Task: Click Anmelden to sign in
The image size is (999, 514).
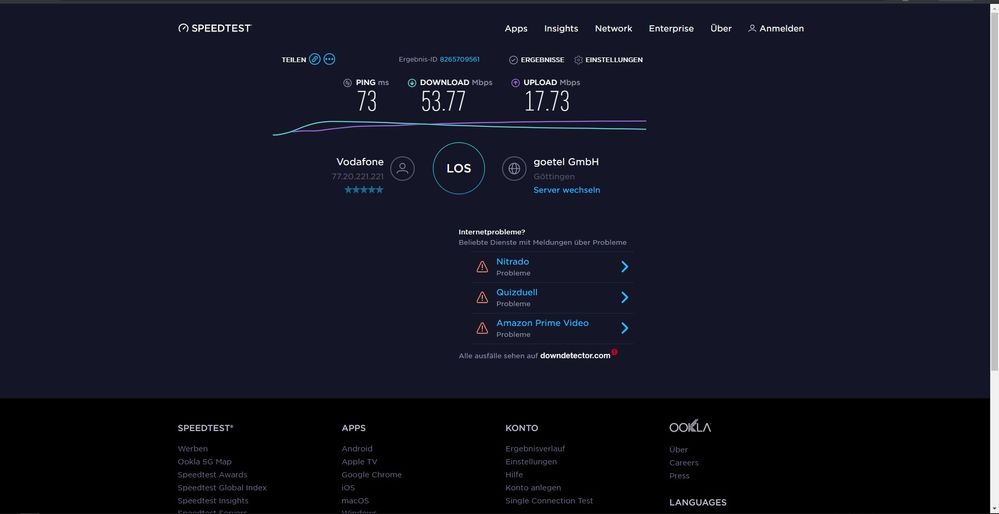Action: (782, 29)
